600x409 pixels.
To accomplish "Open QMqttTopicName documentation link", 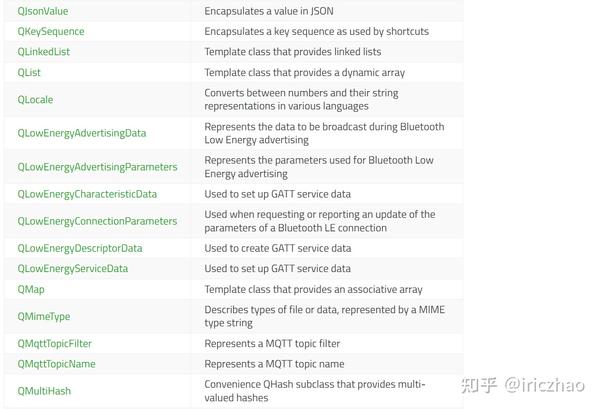I will [x=57, y=364].
